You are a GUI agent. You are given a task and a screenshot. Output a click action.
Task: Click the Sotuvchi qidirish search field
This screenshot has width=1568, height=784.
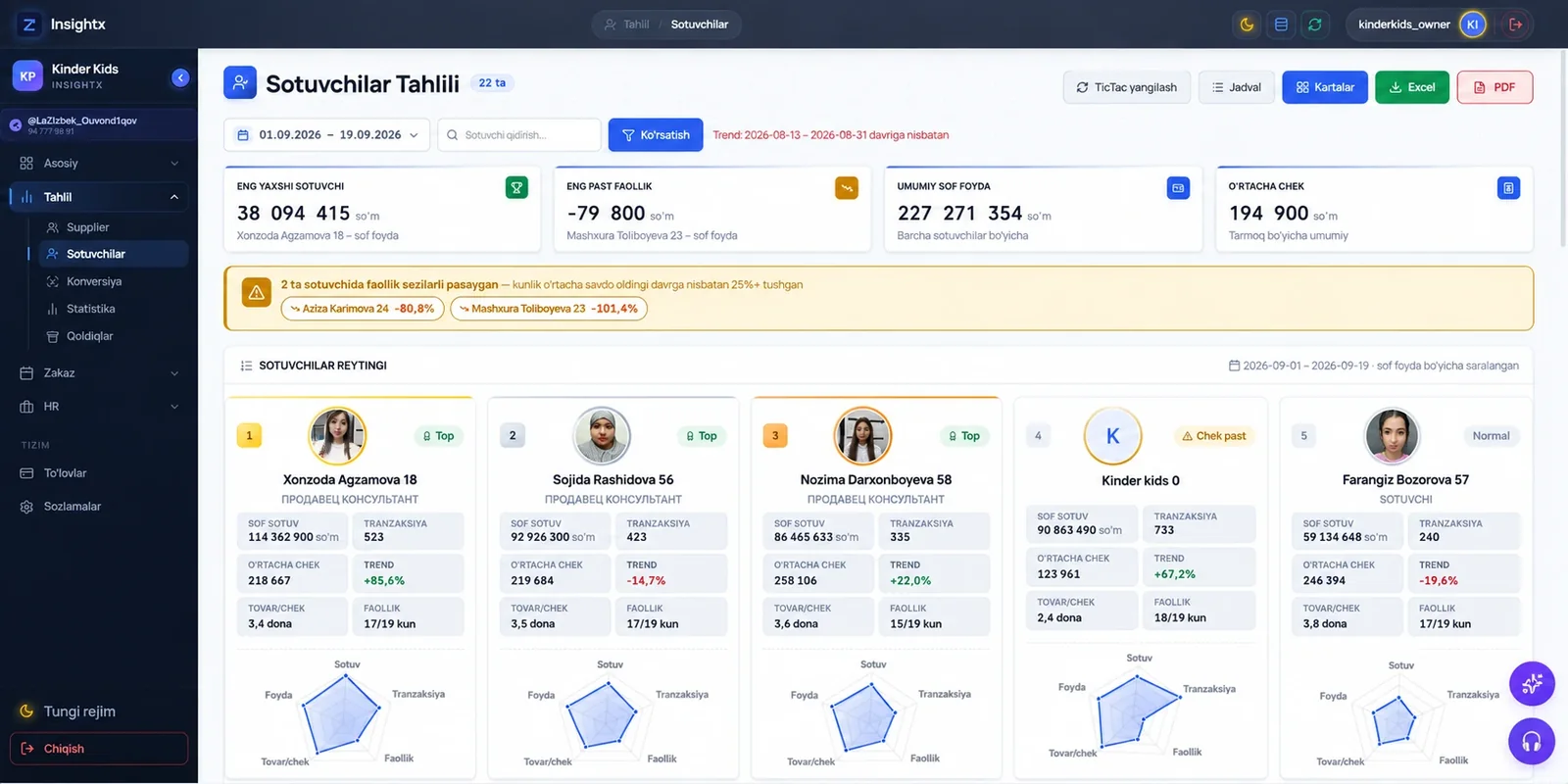point(519,135)
